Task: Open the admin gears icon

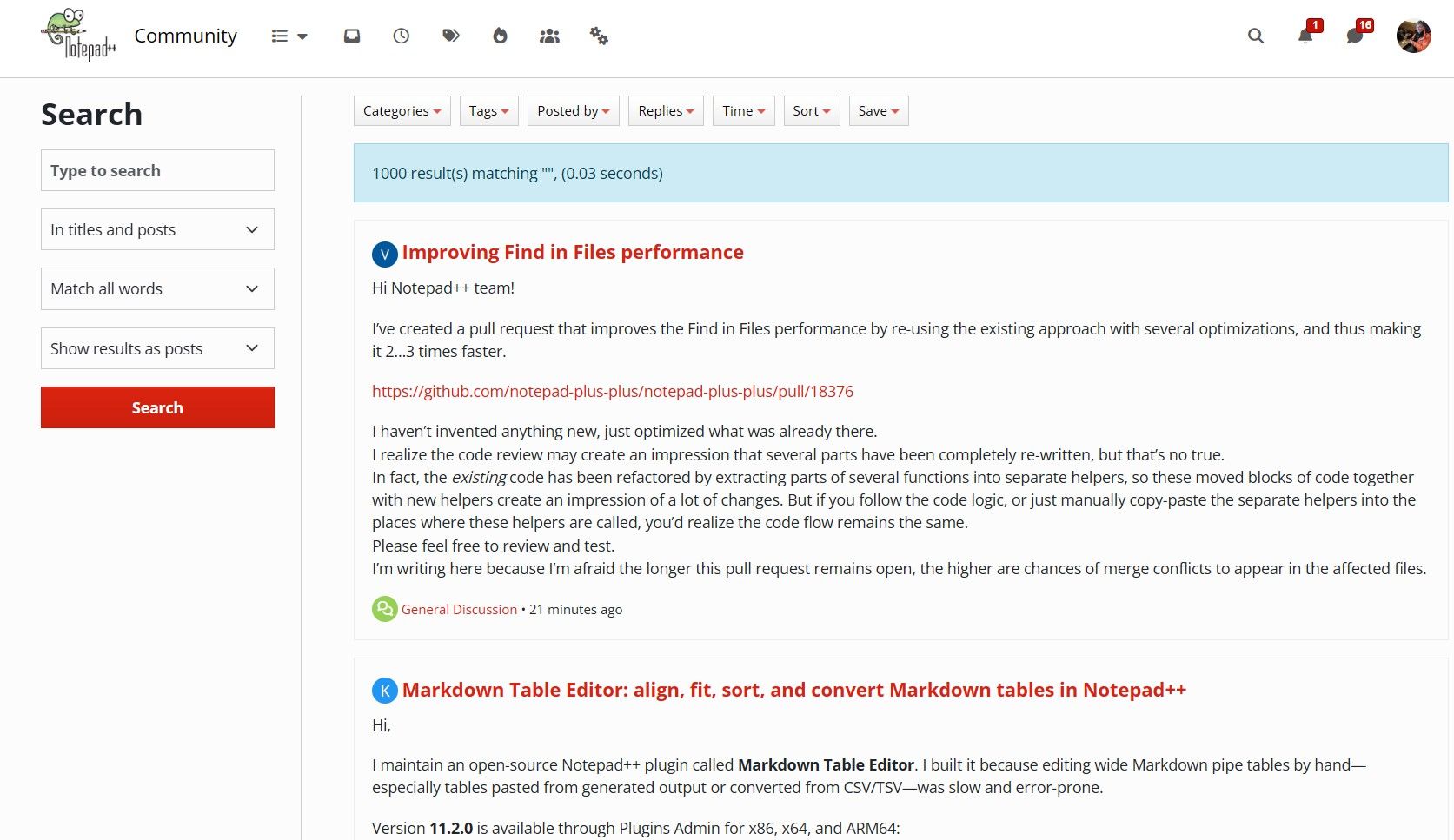Action: pyautogui.click(x=599, y=36)
